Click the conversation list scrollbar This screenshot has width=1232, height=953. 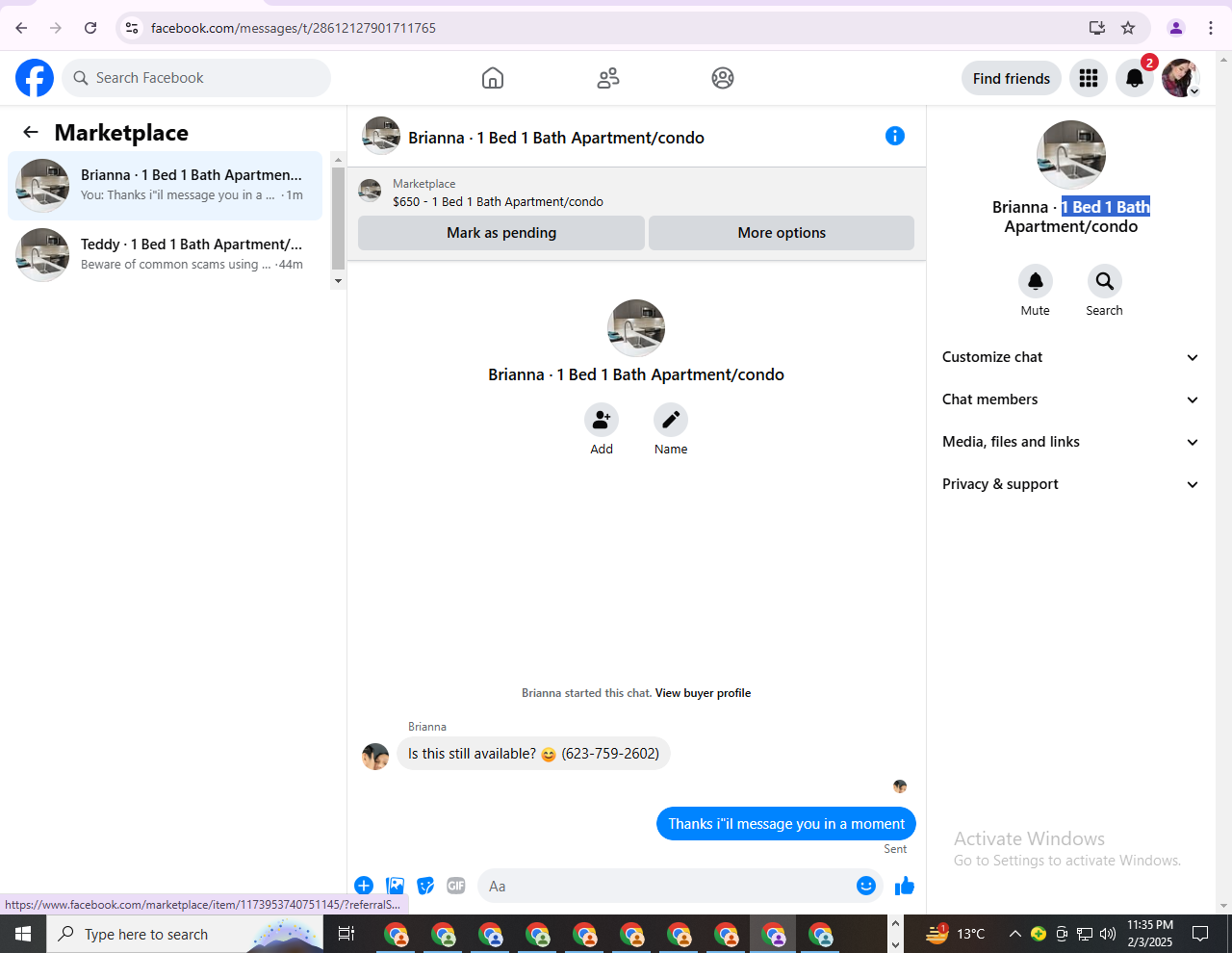tap(338, 220)
